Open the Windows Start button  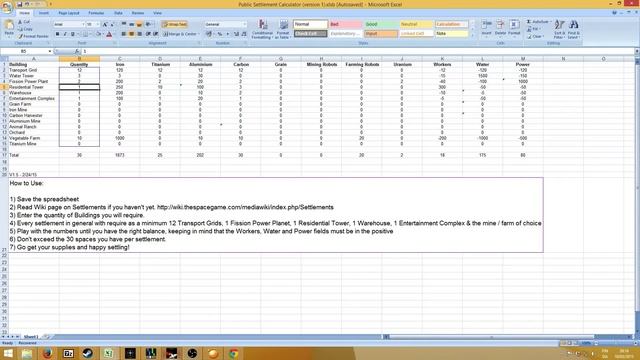(8, 353)
